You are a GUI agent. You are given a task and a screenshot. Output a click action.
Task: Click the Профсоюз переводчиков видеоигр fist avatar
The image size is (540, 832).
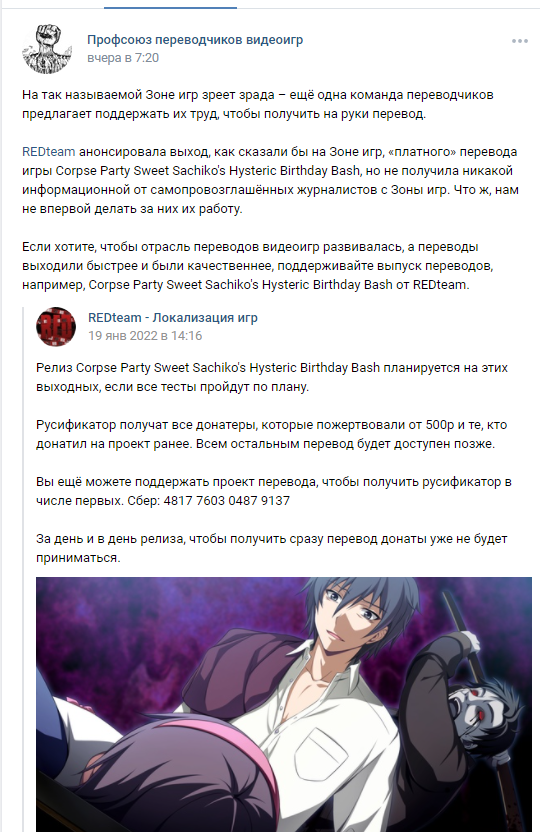[47, 48]
